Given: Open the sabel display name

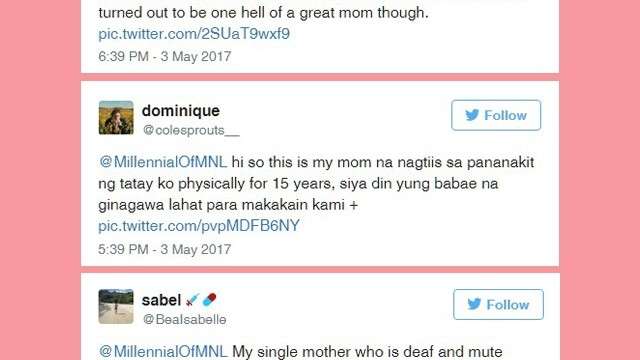Looking at the screenshot, I should pyautogui.click(x=161, y=300).
